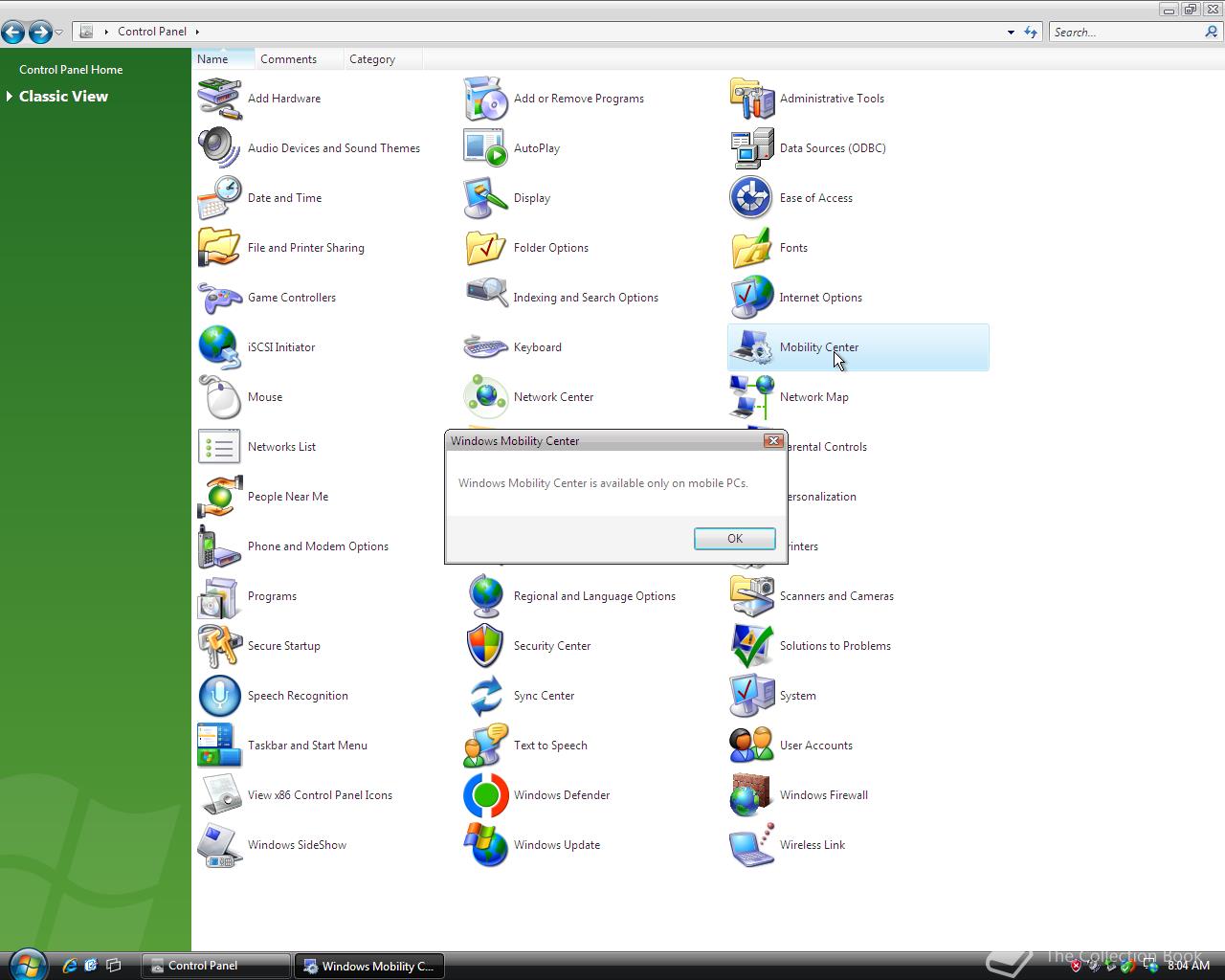Open the Sync Center icon
The image size is (1225, 980).
coord(485,696)
